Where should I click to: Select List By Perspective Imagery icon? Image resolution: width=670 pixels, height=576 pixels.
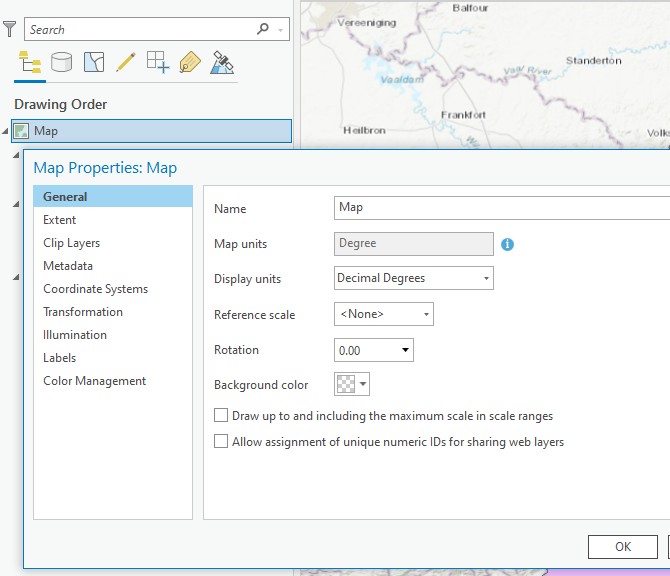click(x=222, y=62)
